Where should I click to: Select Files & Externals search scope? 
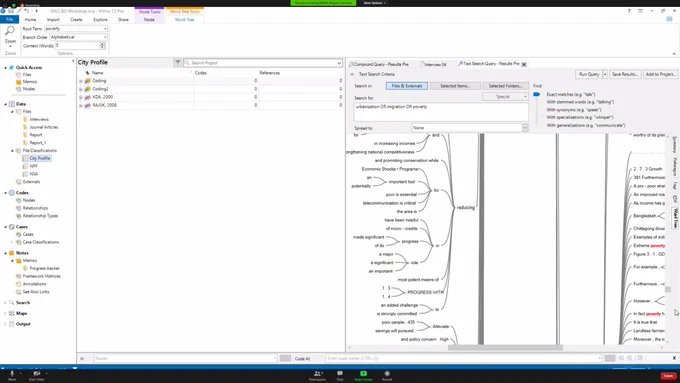407,86
